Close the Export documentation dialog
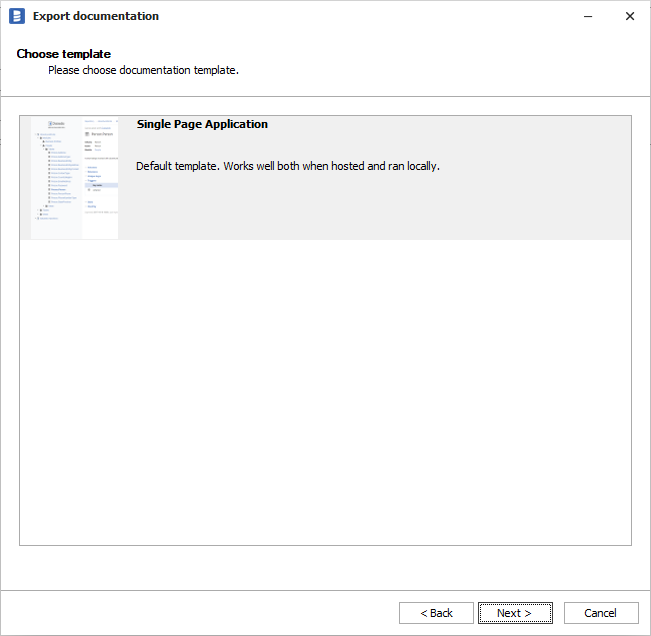651x636 pixels. [629, 16]
